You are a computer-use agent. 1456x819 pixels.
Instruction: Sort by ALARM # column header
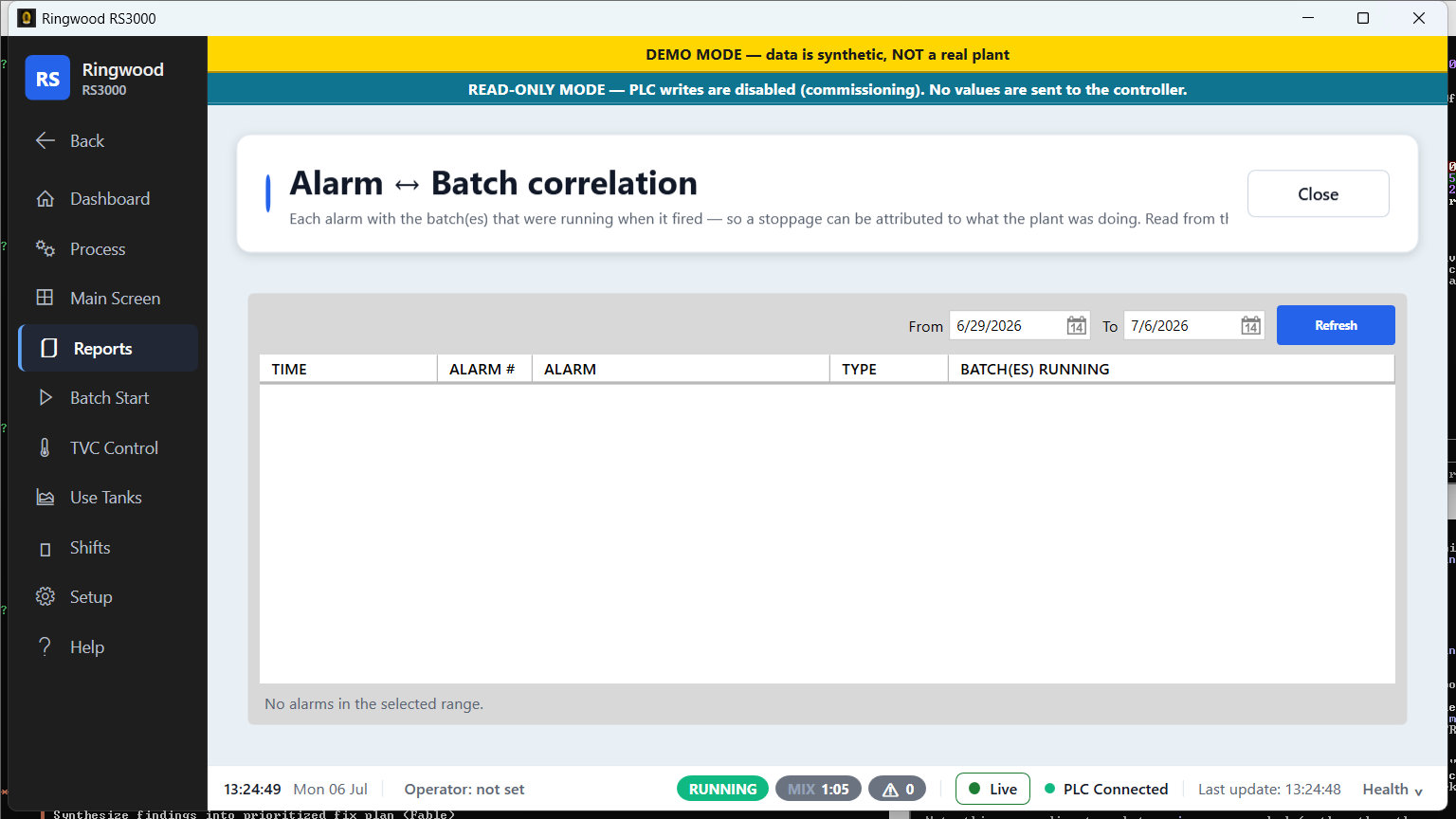[x=484, y=369]
